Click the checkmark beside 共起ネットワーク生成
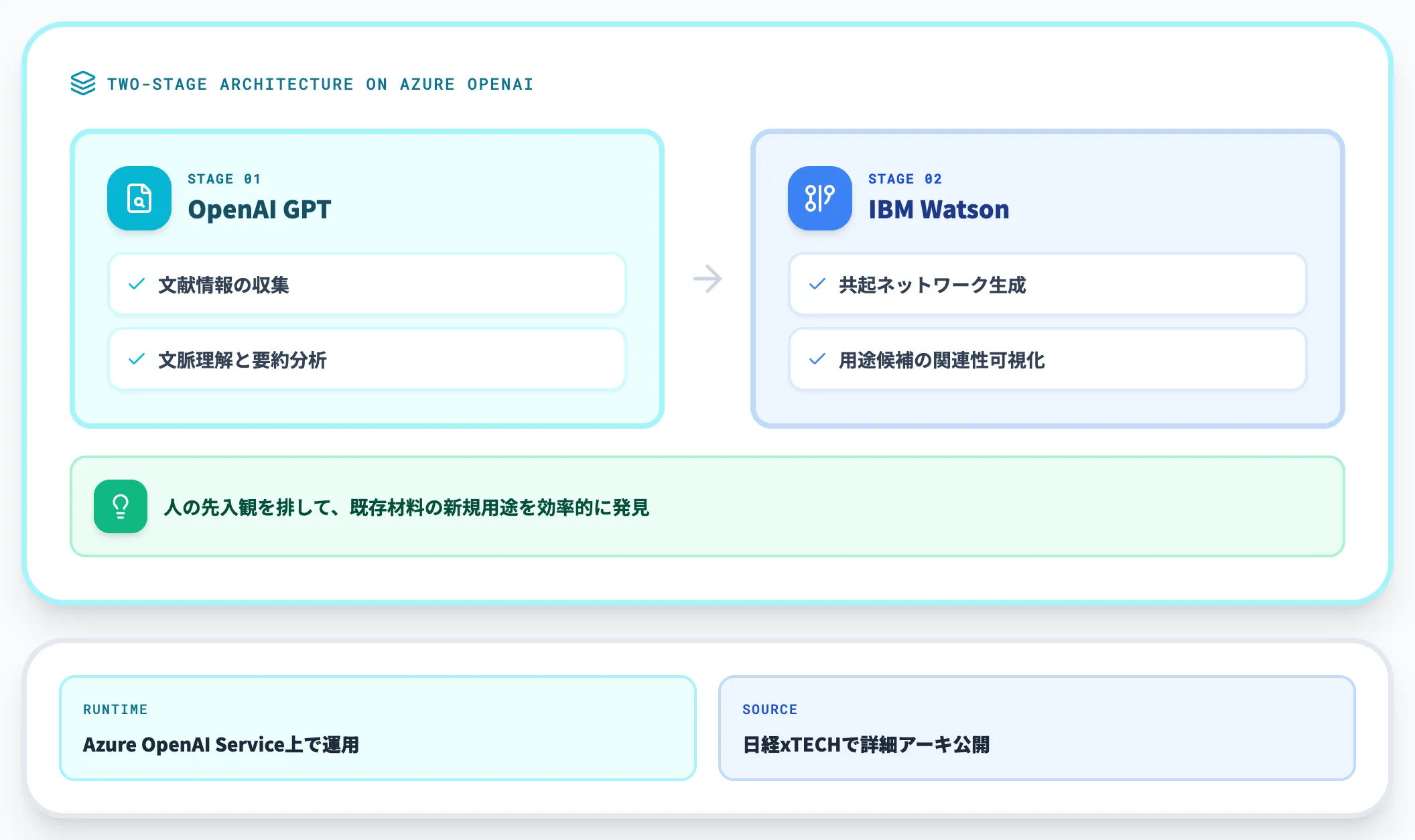 pyautogui.click(x=817, y=284)
